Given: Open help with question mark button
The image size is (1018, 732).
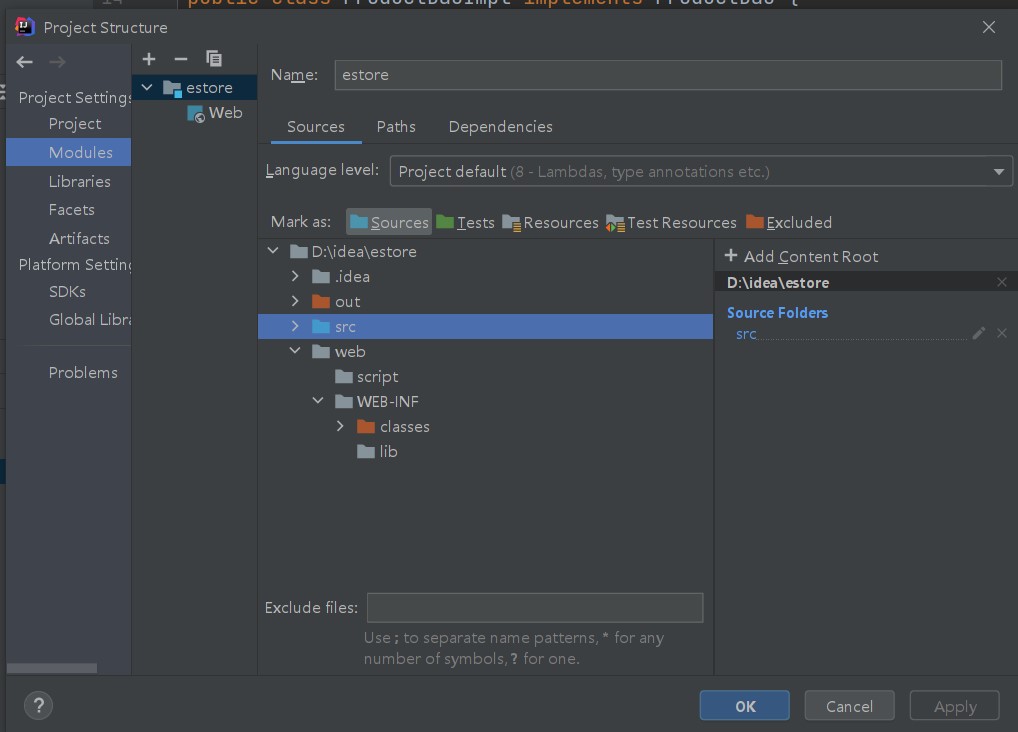Looking at the screenshot, I should point(38,705).
